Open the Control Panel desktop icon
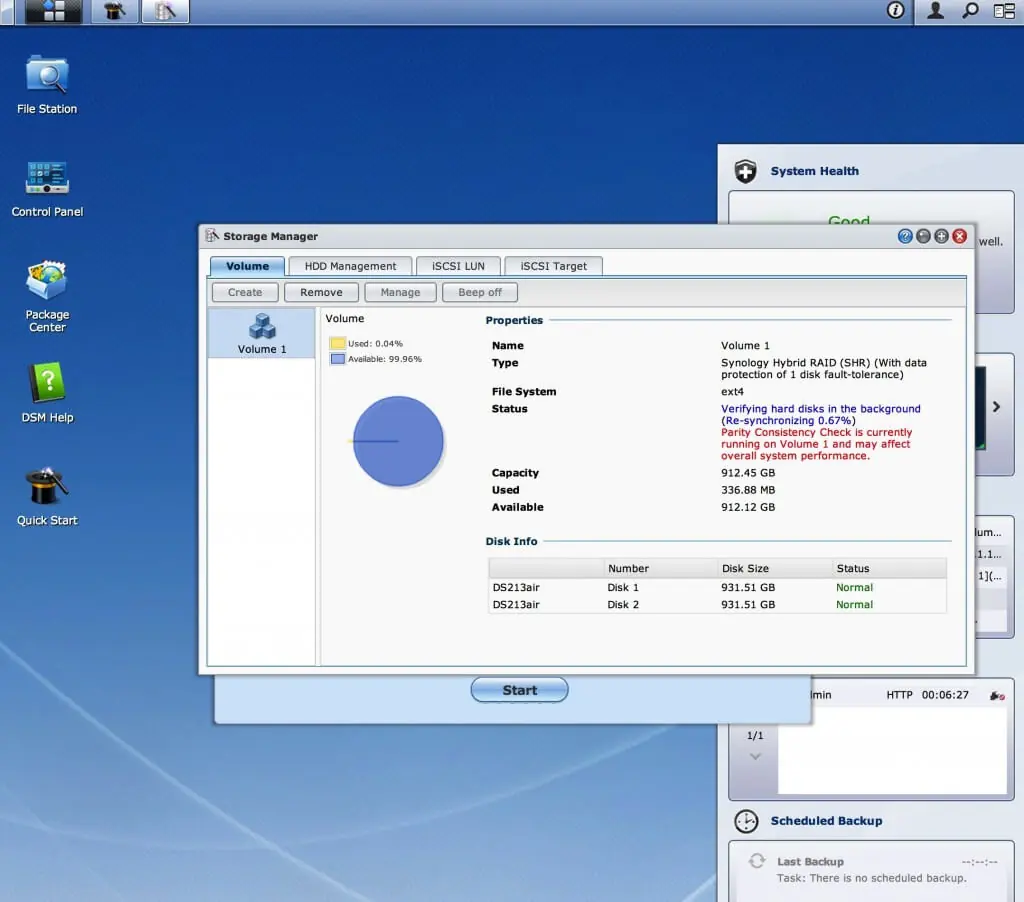 click(x=47, y=180)
